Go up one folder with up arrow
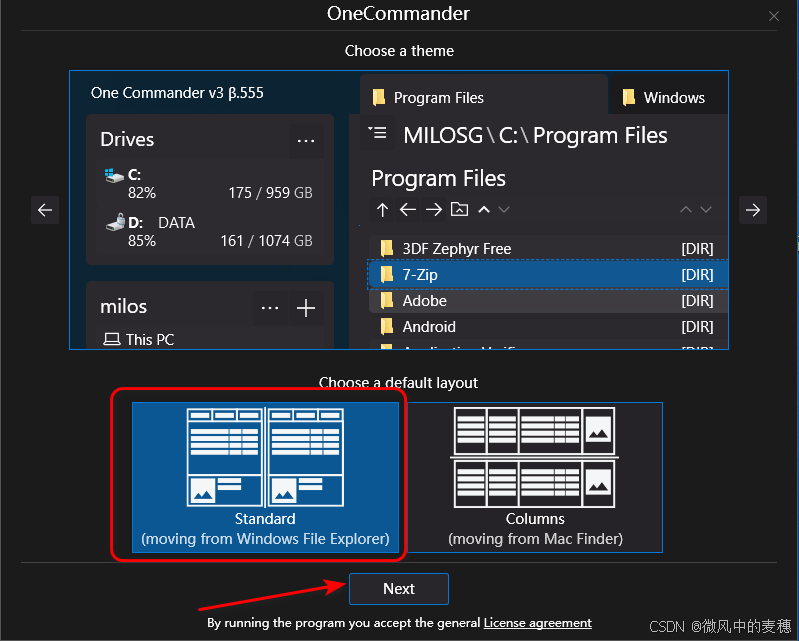This screenshot has height=641, width=799. point(382,209)
